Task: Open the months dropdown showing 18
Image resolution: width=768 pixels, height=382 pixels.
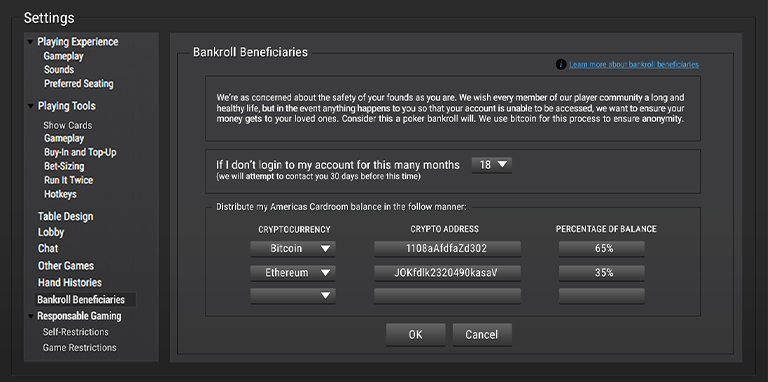Action: [x=492, y=165]
